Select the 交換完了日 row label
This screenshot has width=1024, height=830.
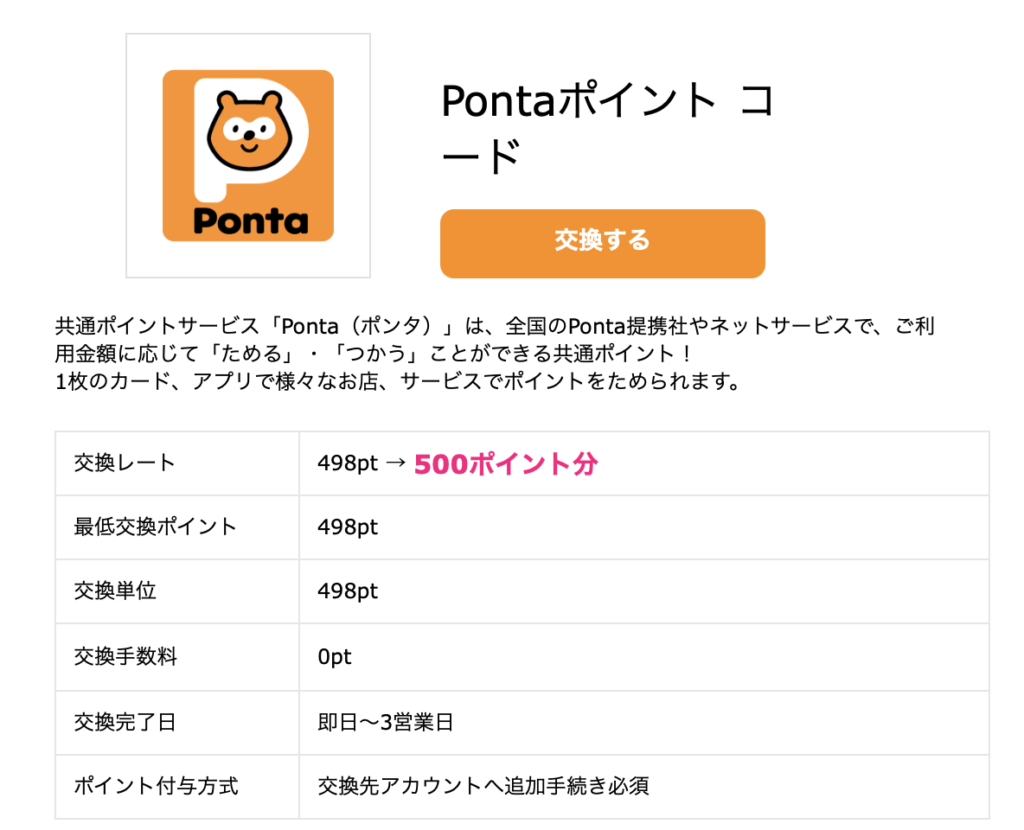[124, 722]
